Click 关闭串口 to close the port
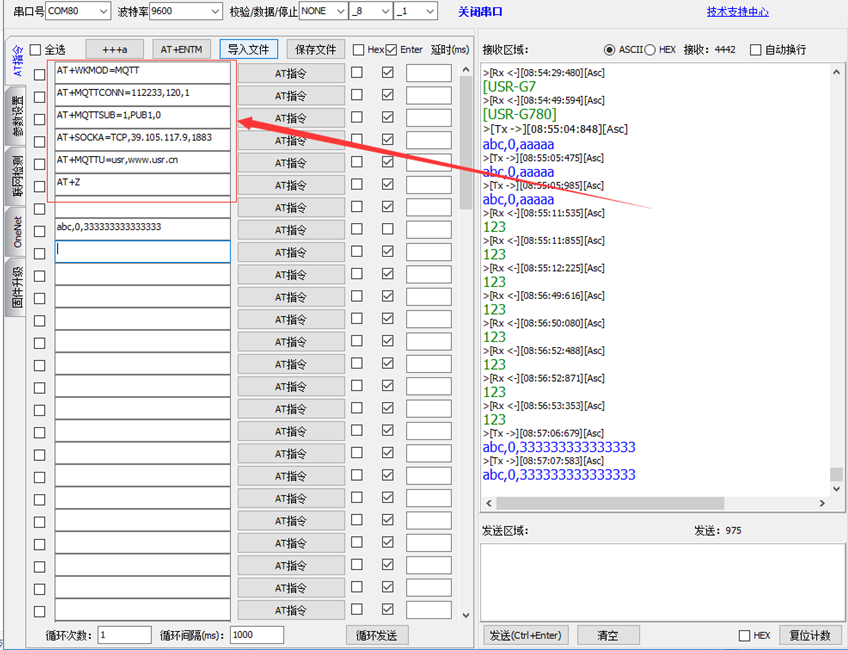 pos(480,12)
